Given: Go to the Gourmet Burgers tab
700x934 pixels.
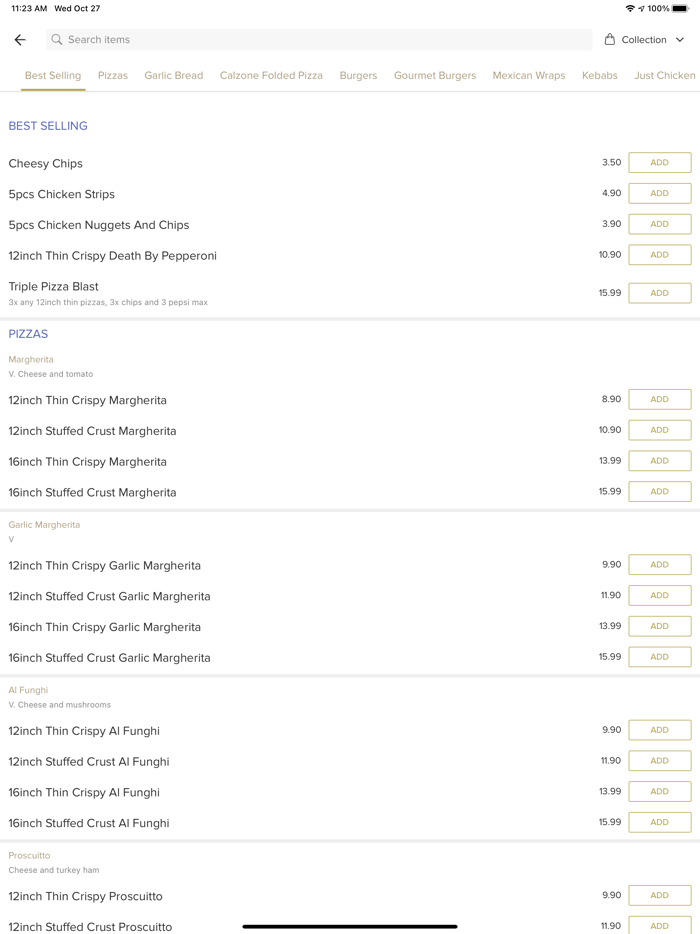Looking at the screenshot, I should pyautogui.click(x=435, y=76).
